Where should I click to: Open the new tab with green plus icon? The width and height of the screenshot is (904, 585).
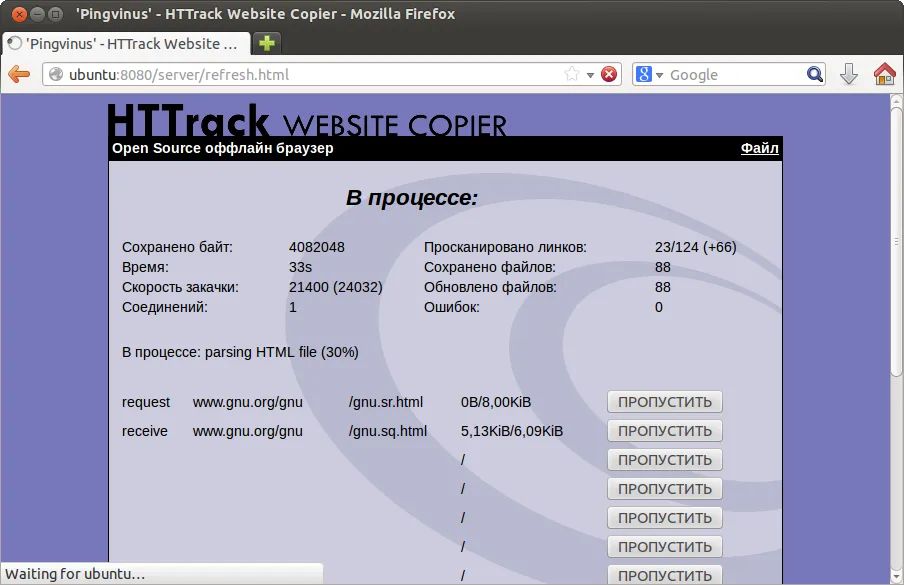tap(266, 43)
